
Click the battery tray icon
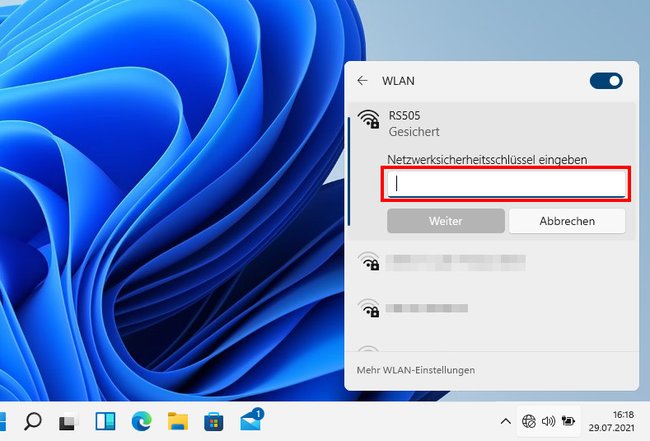568,421
